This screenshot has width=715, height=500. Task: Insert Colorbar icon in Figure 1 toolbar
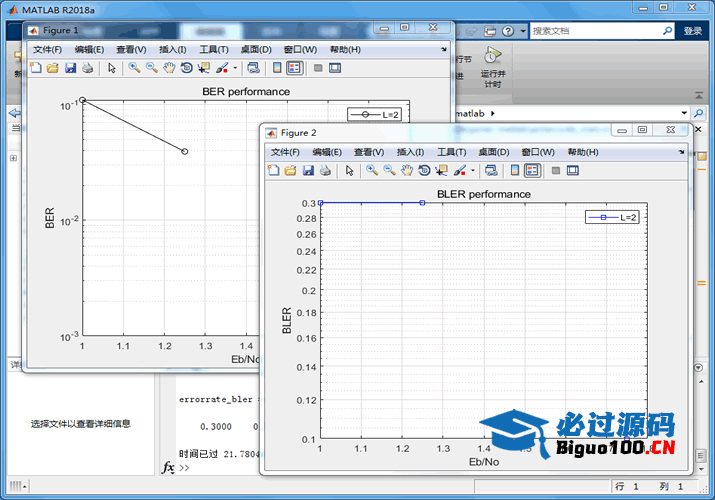point(277,68)
